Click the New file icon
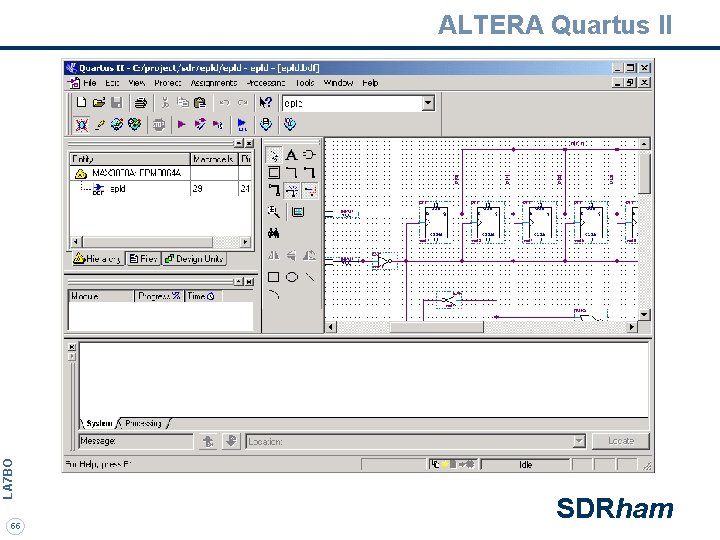 (81, 102)
